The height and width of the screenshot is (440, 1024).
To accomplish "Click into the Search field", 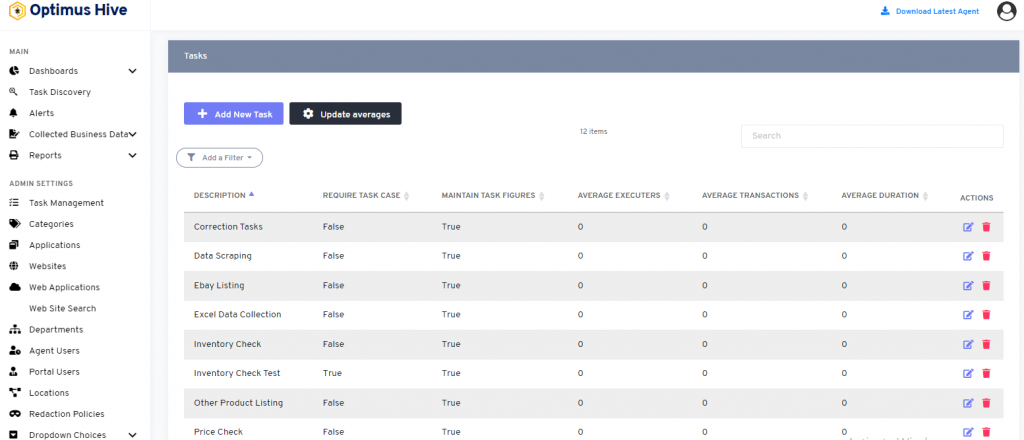I will (872, 136).
